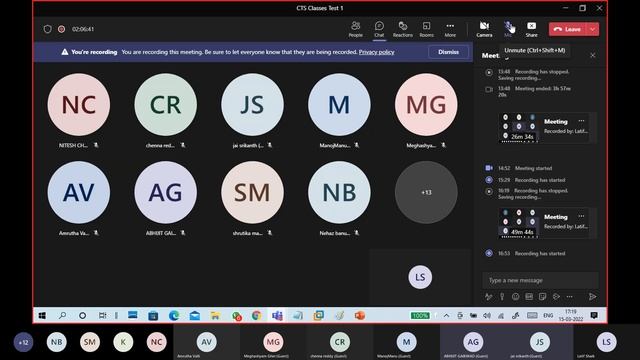Viewport: 640px width, 360px height.
Task: Open the GIF picker in chat
Action: click(x=529, y=297)
